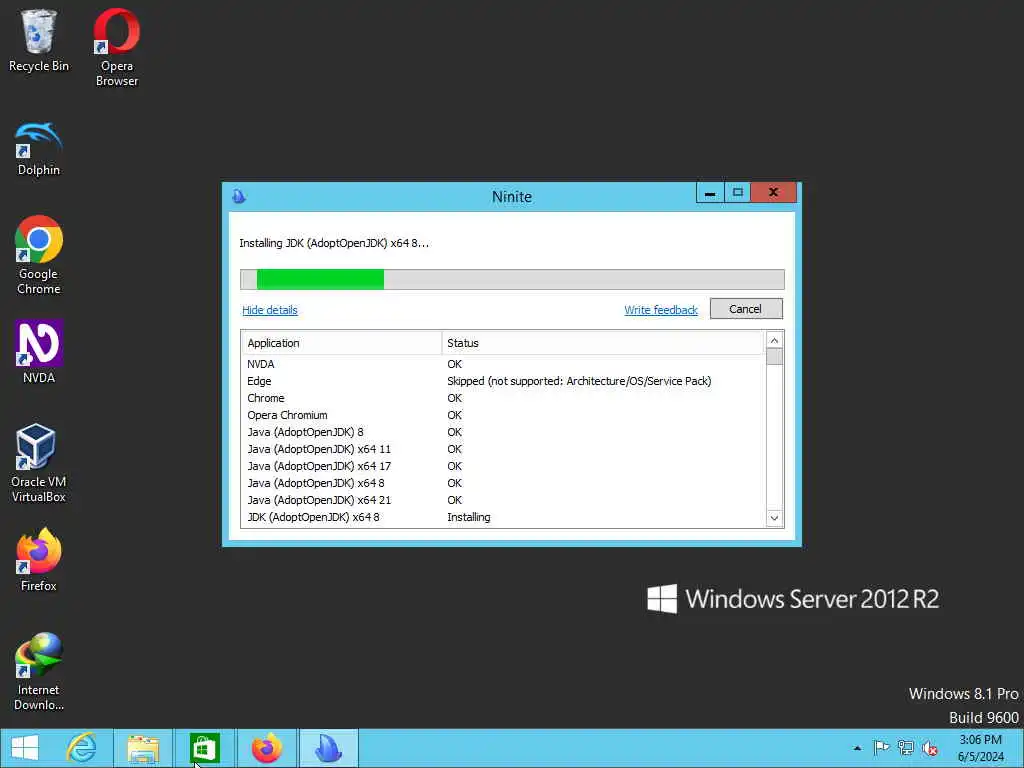1024x768 pixels.
Task: Click the Application column header
Action: coord(342,343)
